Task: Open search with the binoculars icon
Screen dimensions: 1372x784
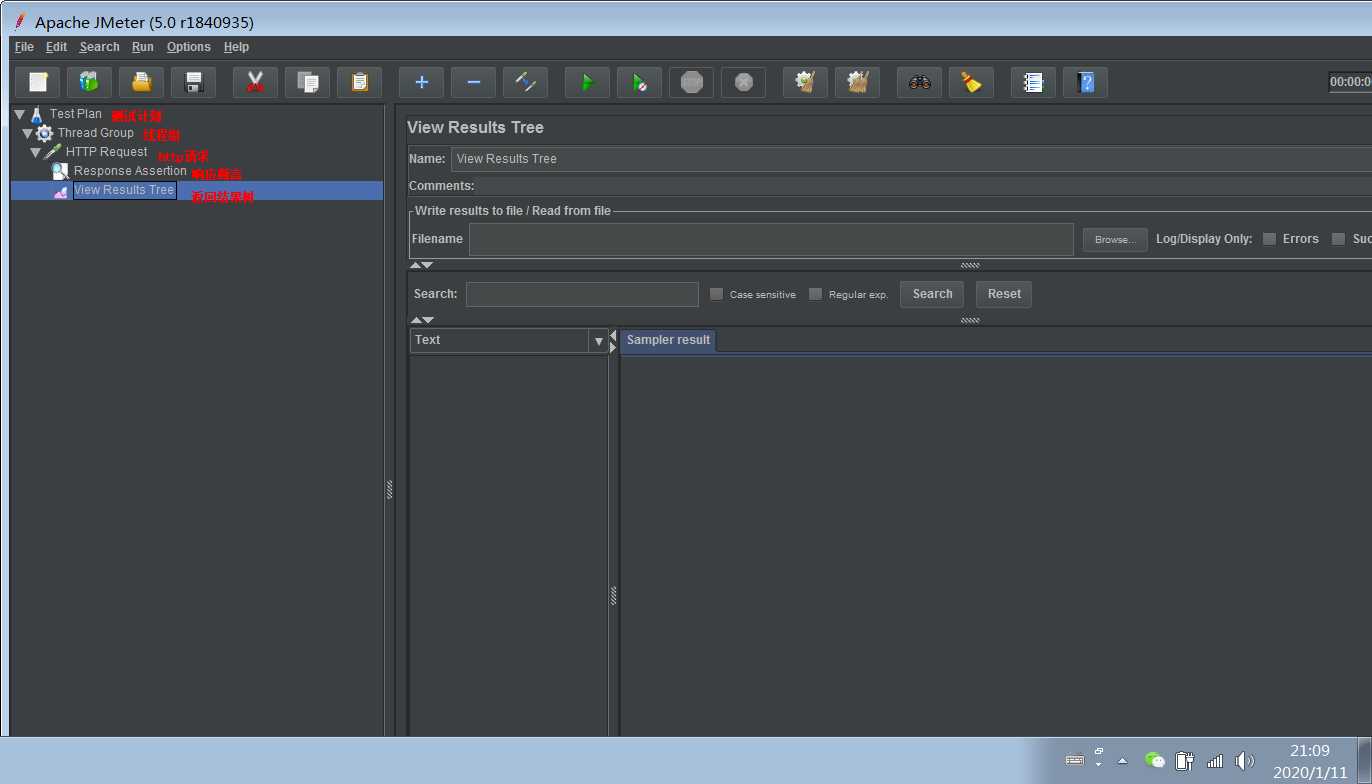Action: coord(920,82)
